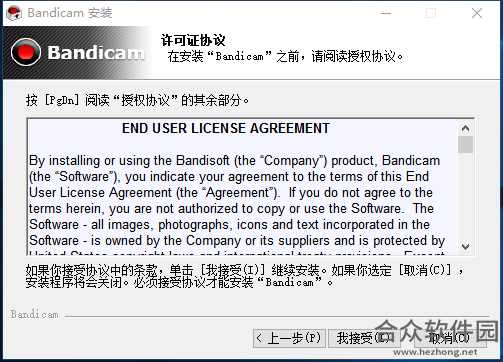
Task: Click the text 按 [PgDn] 阅读"授权协议"的其余部分
Action: [137, 100]
